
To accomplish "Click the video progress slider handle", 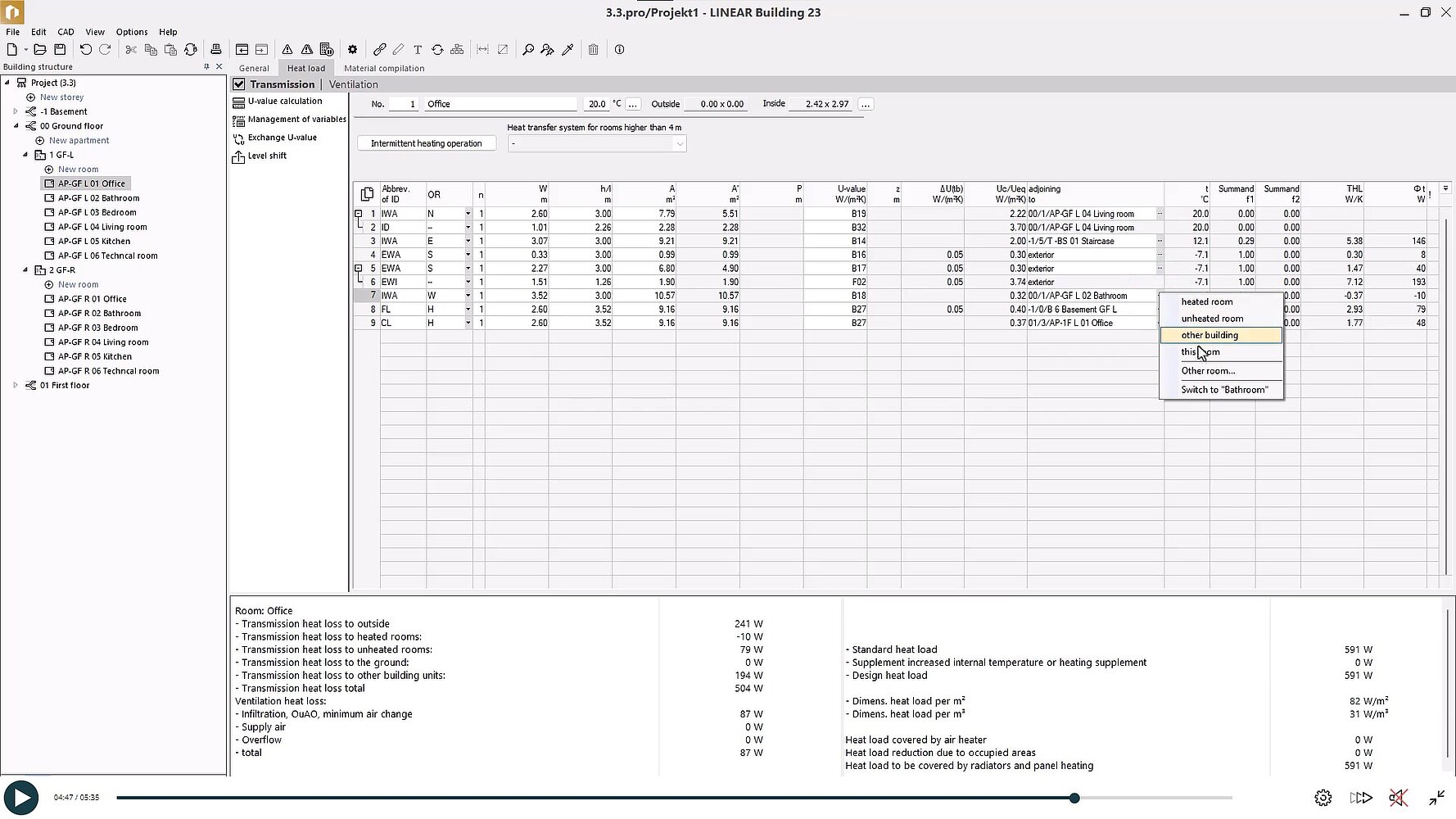I will coord(1074,798).
